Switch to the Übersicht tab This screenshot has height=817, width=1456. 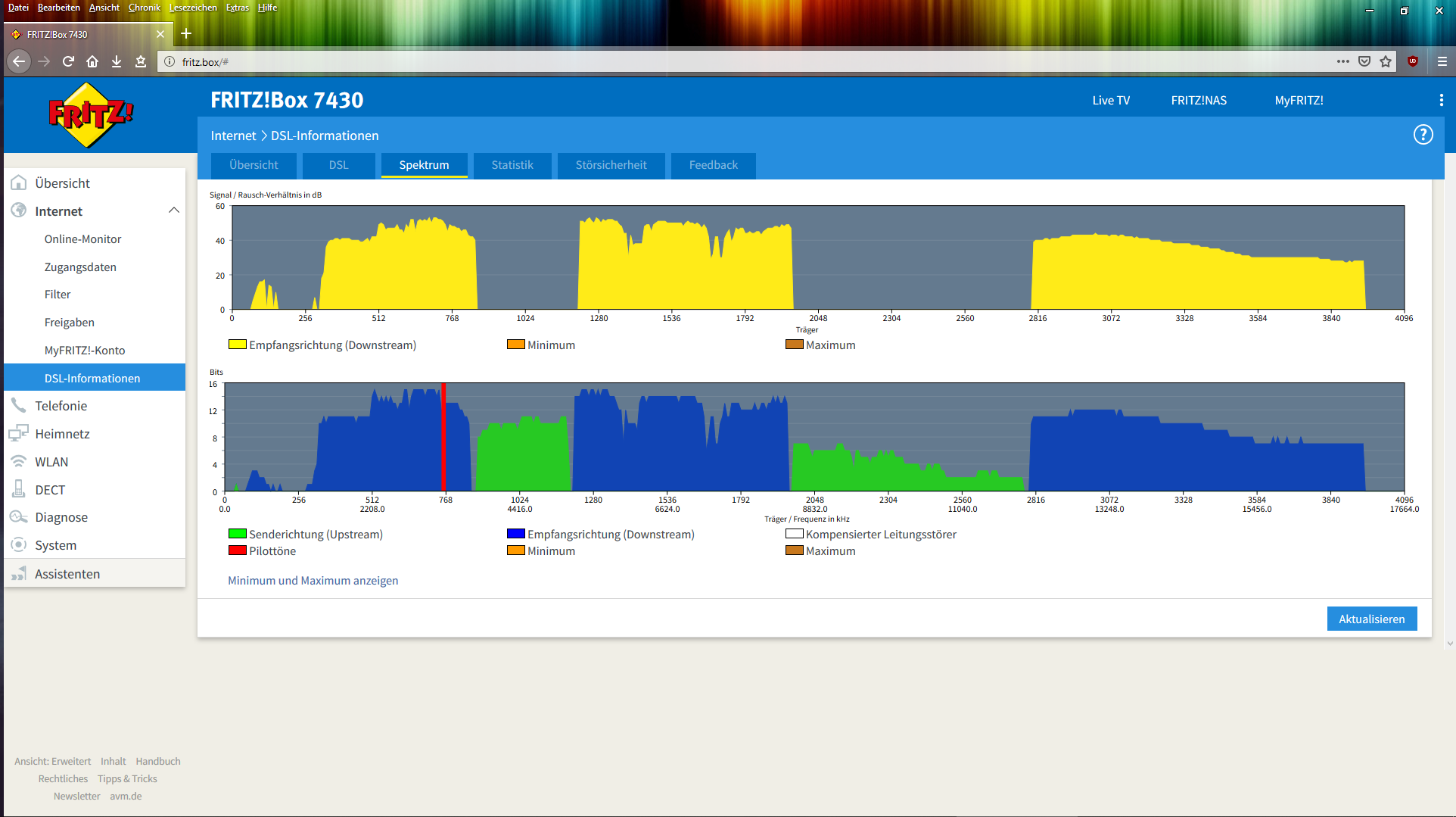pyautogui.click(x=254, y=165)
